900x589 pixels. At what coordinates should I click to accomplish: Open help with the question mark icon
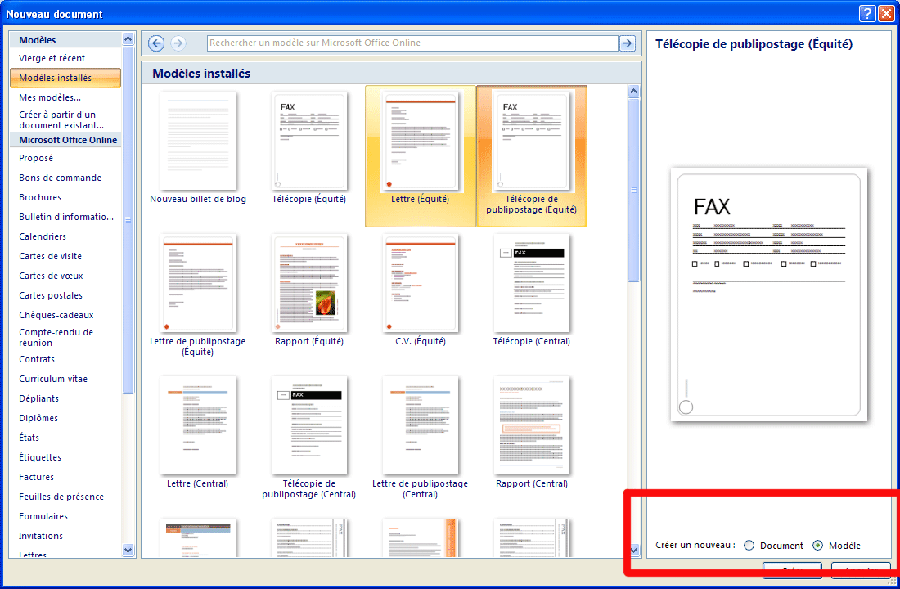(x=866, y=13)
